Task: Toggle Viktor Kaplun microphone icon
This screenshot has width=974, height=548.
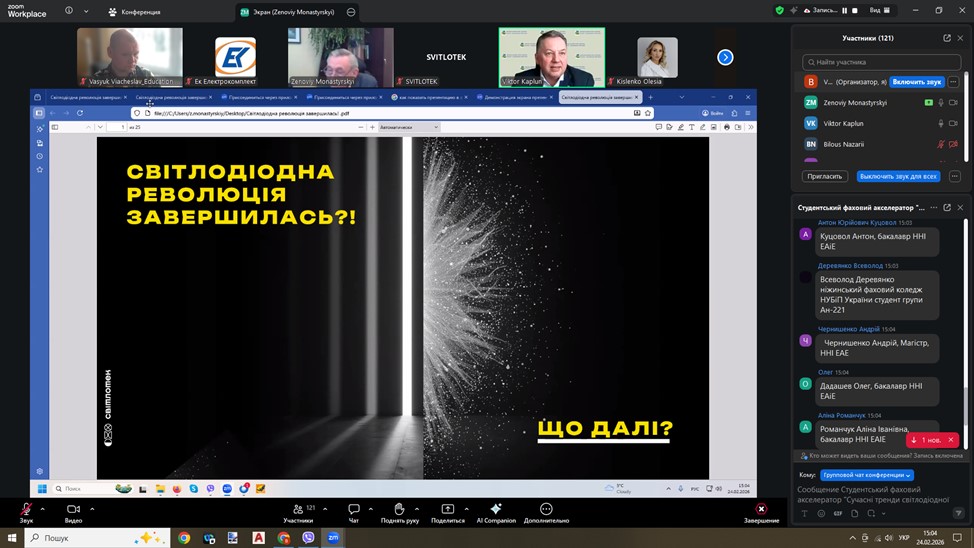Action: [941, 124]
